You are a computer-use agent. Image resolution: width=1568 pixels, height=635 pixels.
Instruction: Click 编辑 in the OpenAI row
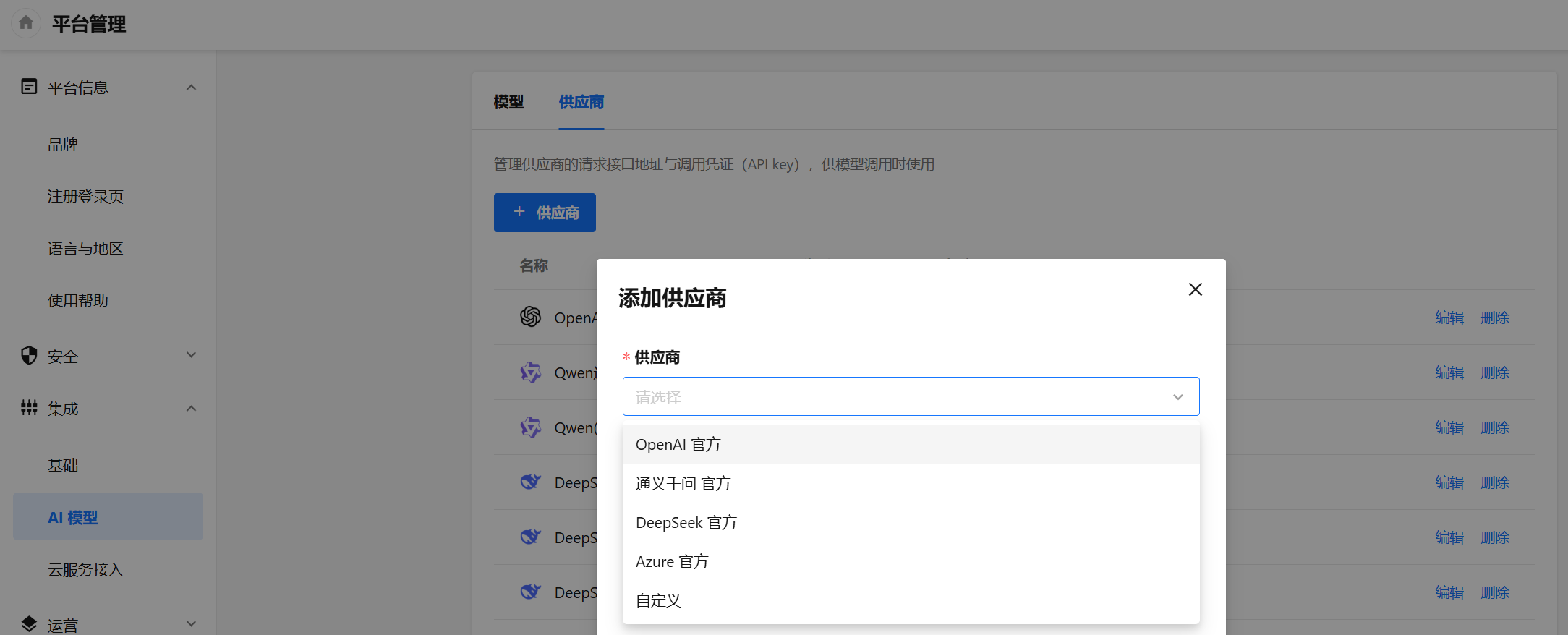pos(1449,317)
